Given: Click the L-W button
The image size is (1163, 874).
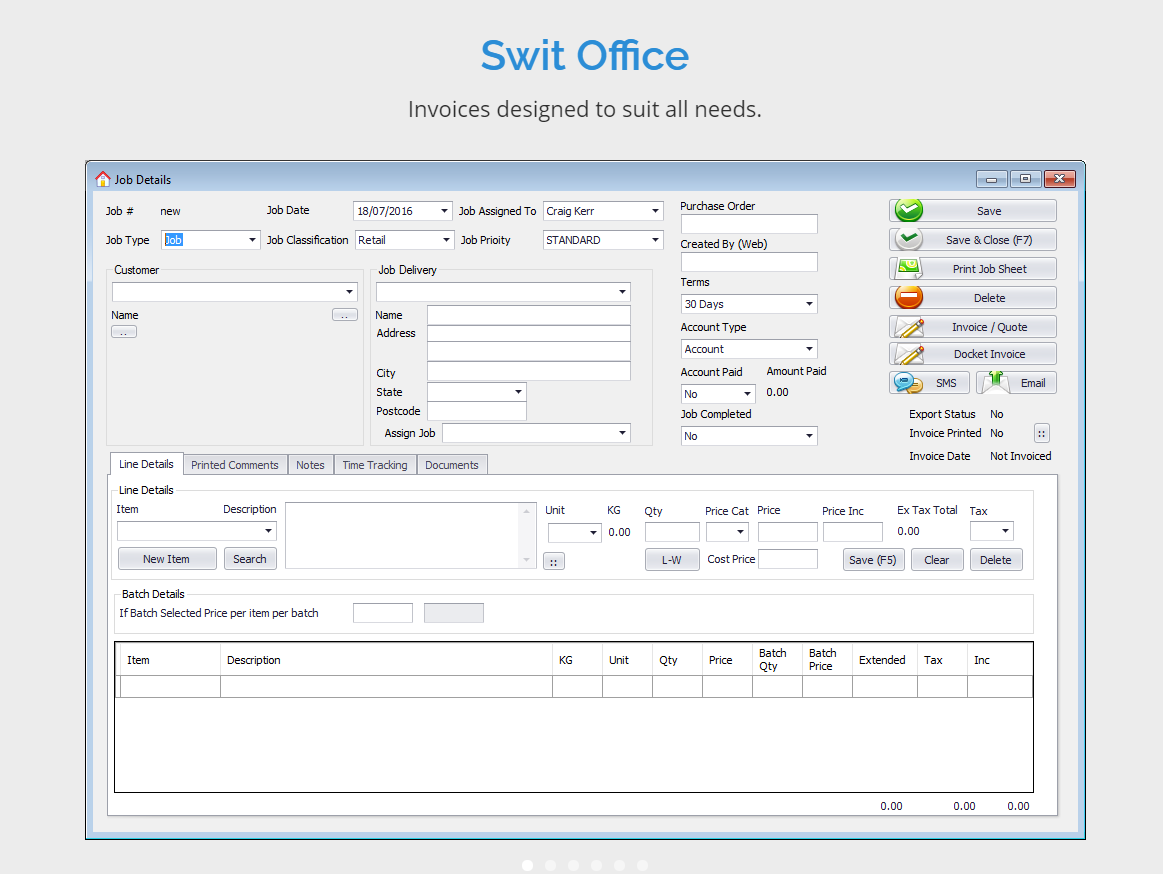Looking at the screenshot, I should (672, 560).
